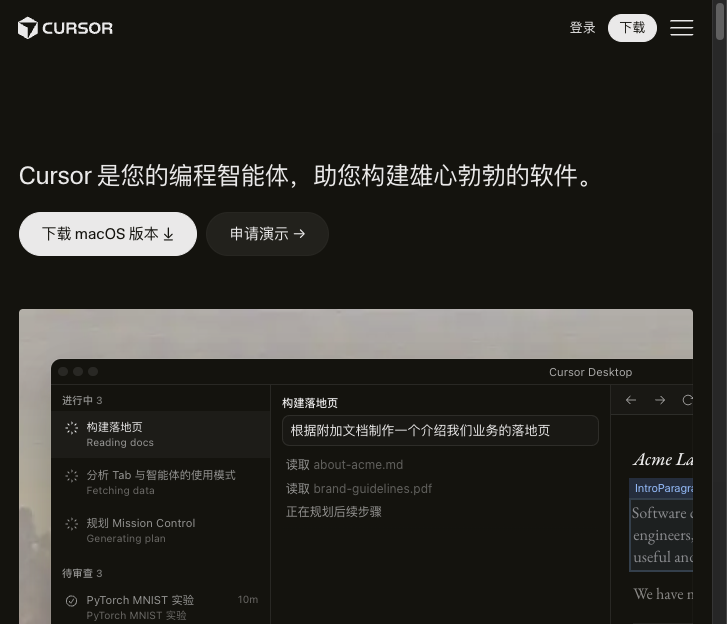
Task: Click the reload icon in preview pane
Action: 688,400
